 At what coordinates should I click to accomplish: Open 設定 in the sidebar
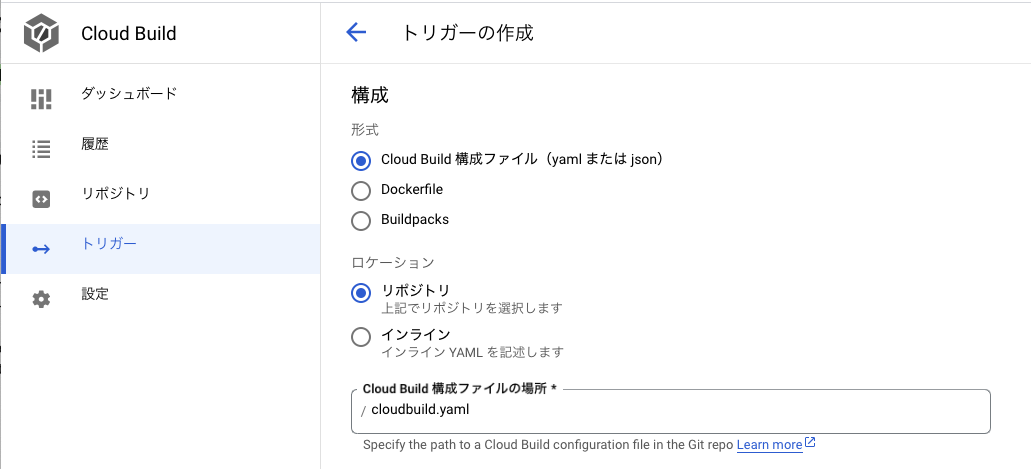161,299
